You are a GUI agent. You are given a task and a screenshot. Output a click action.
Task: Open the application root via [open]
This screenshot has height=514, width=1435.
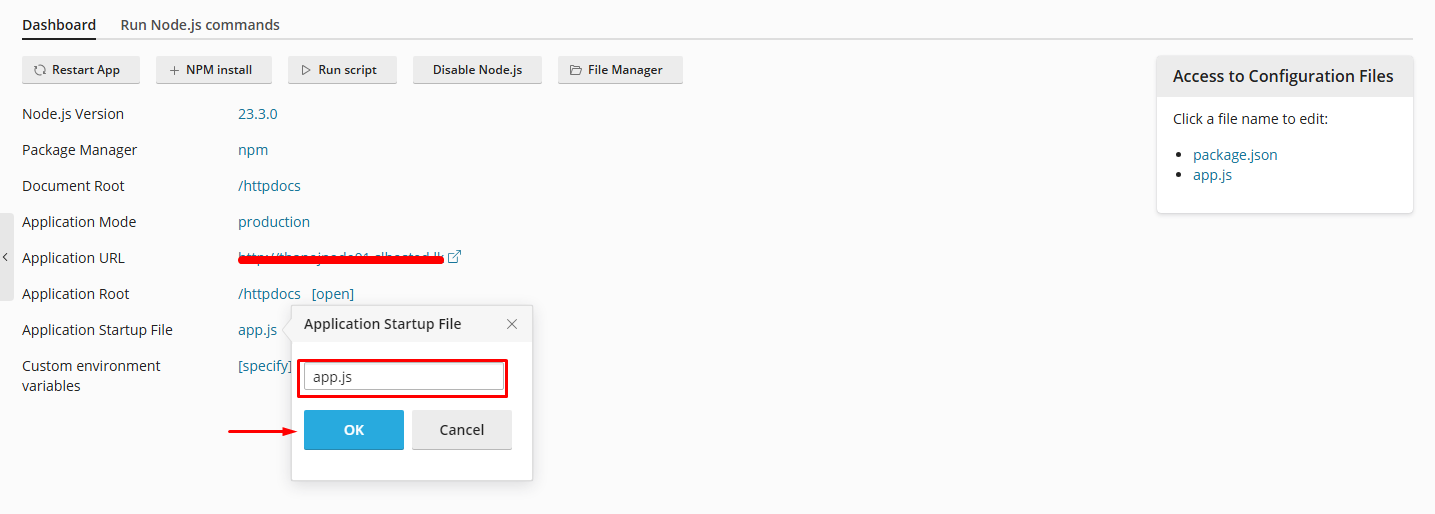click(333, 294)
